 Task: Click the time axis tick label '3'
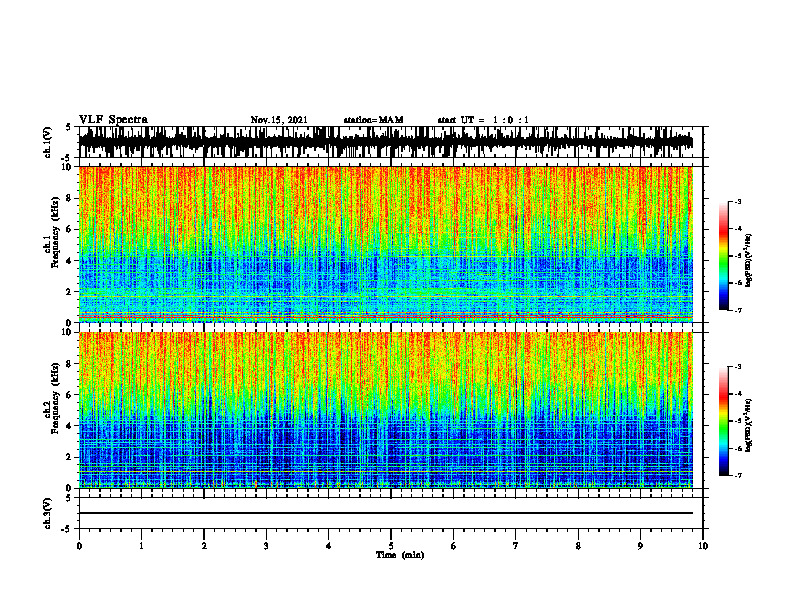point(266,546)
